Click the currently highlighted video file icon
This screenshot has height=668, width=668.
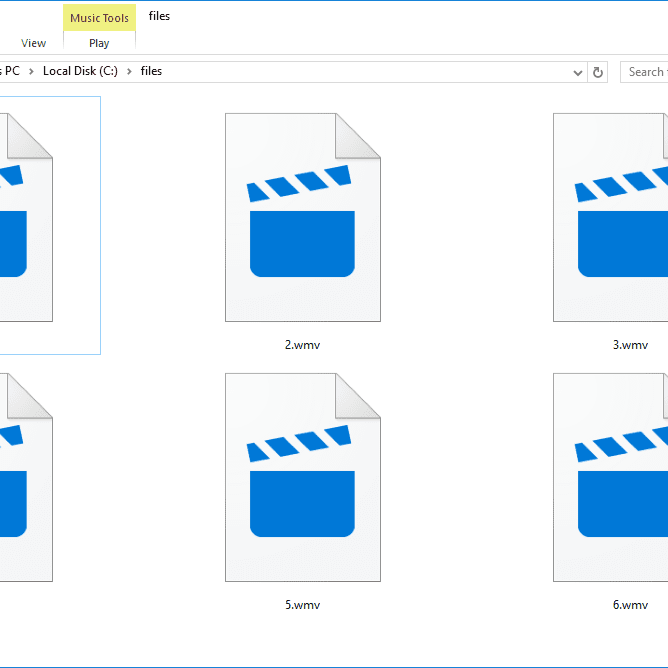coord(25,217)
